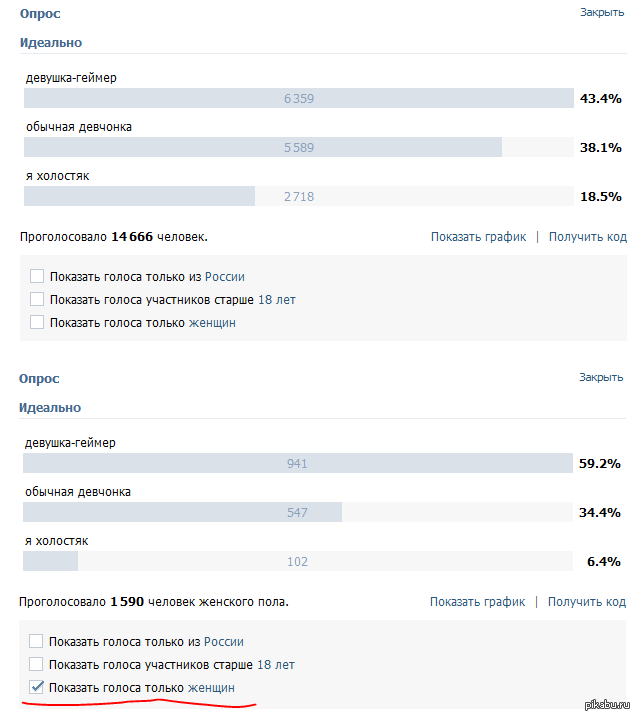This screenshot has height=712, width=631.
Task: Click the '18 лет' link in the 1 590-vote poll
Action: [x=275, y=665]
